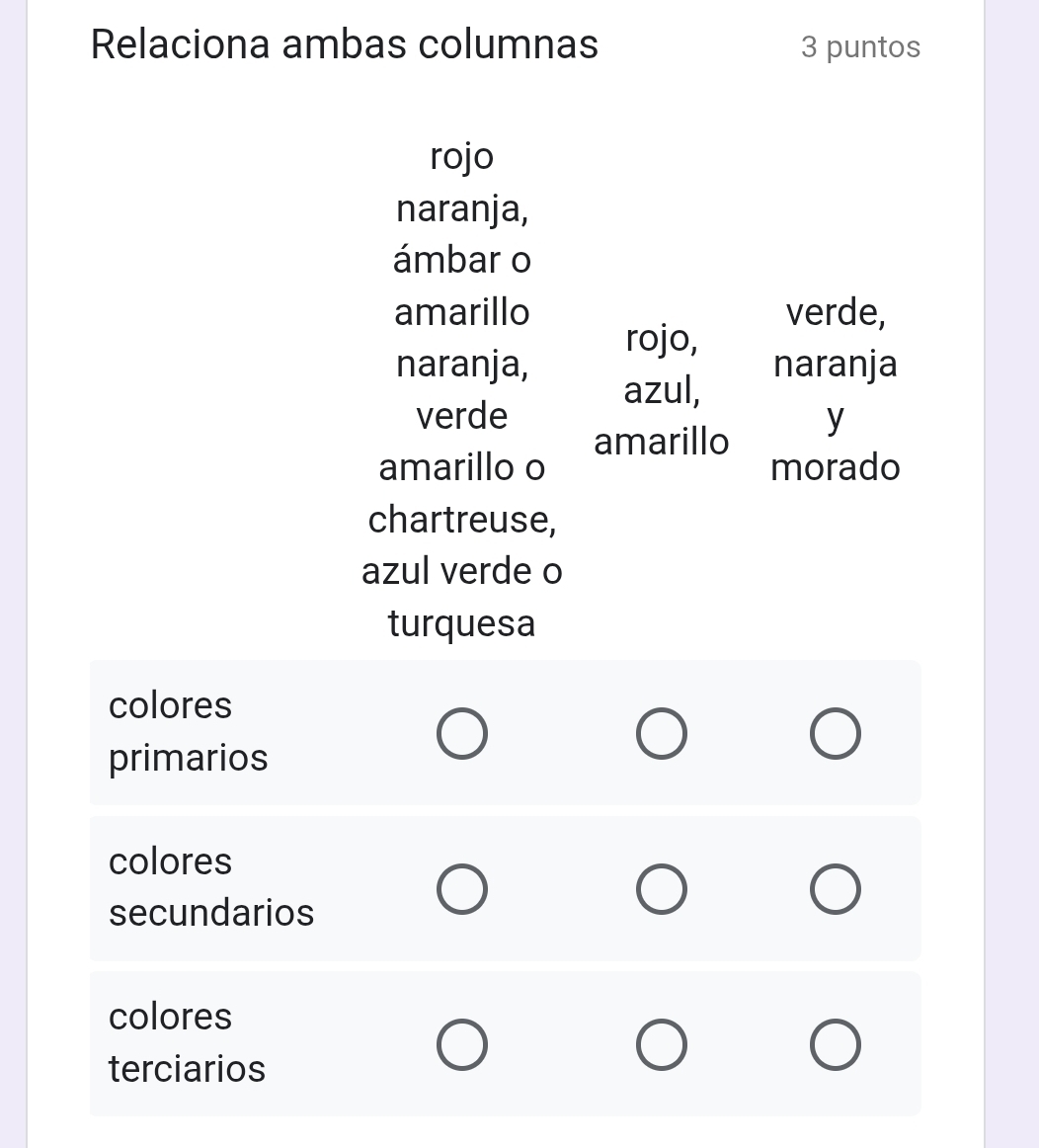Click the lavender page margin left of the card

pyautogui.click(x=13, y=573)
